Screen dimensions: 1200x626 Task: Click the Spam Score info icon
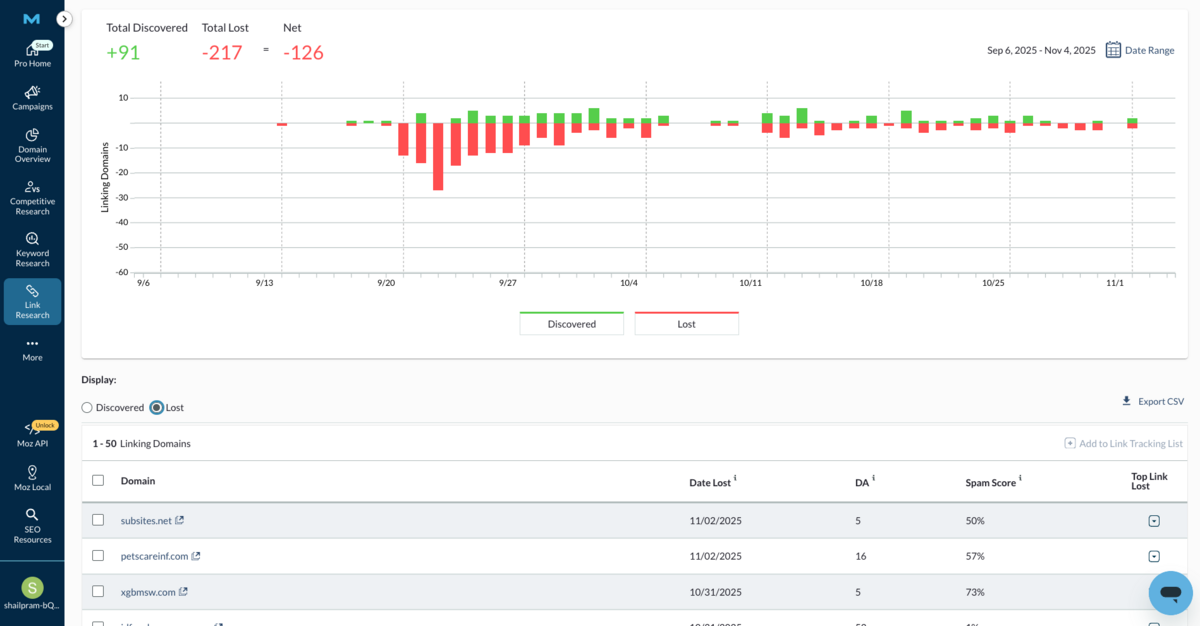pyautogui.click(x=1020, y=478)
